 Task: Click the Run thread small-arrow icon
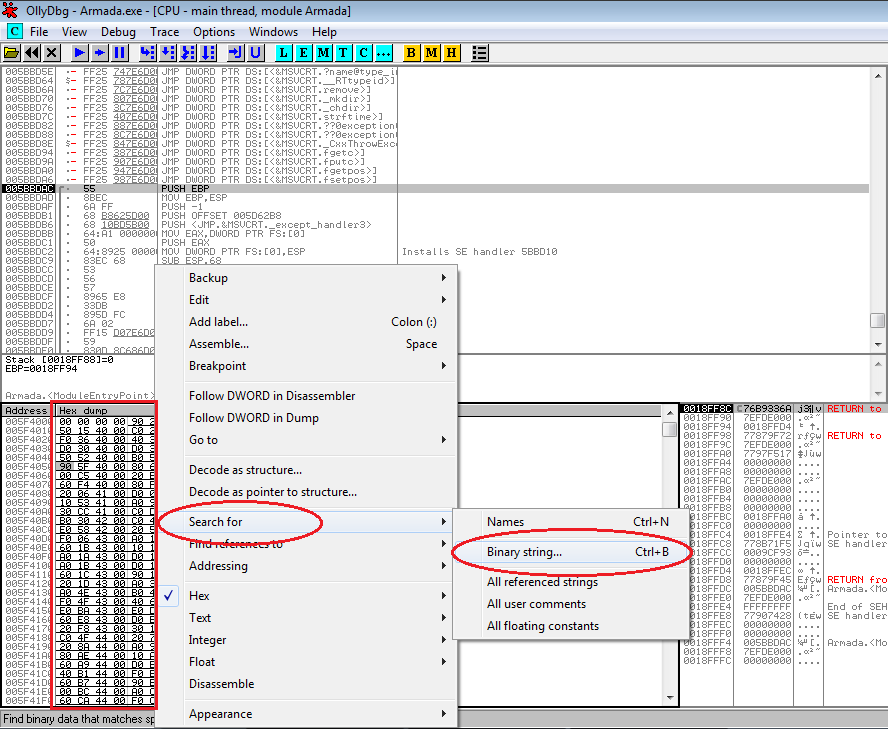[x=100, y=53]
